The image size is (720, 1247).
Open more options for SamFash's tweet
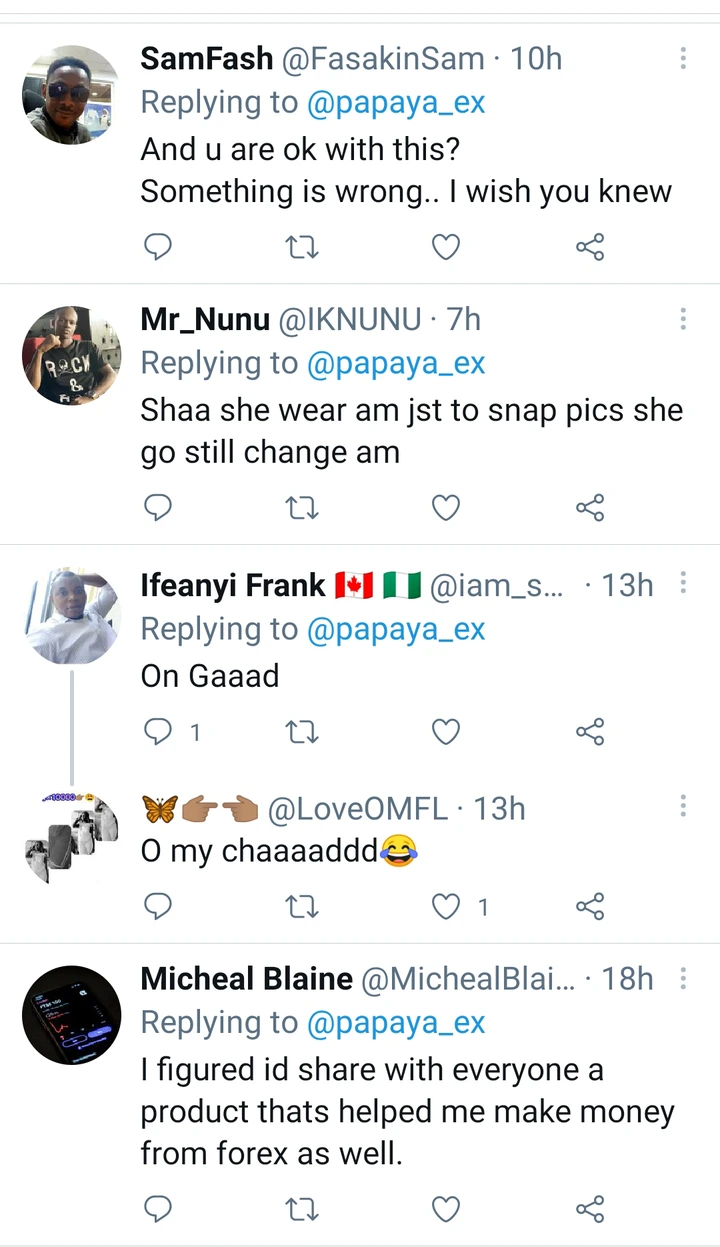(683, 58)
